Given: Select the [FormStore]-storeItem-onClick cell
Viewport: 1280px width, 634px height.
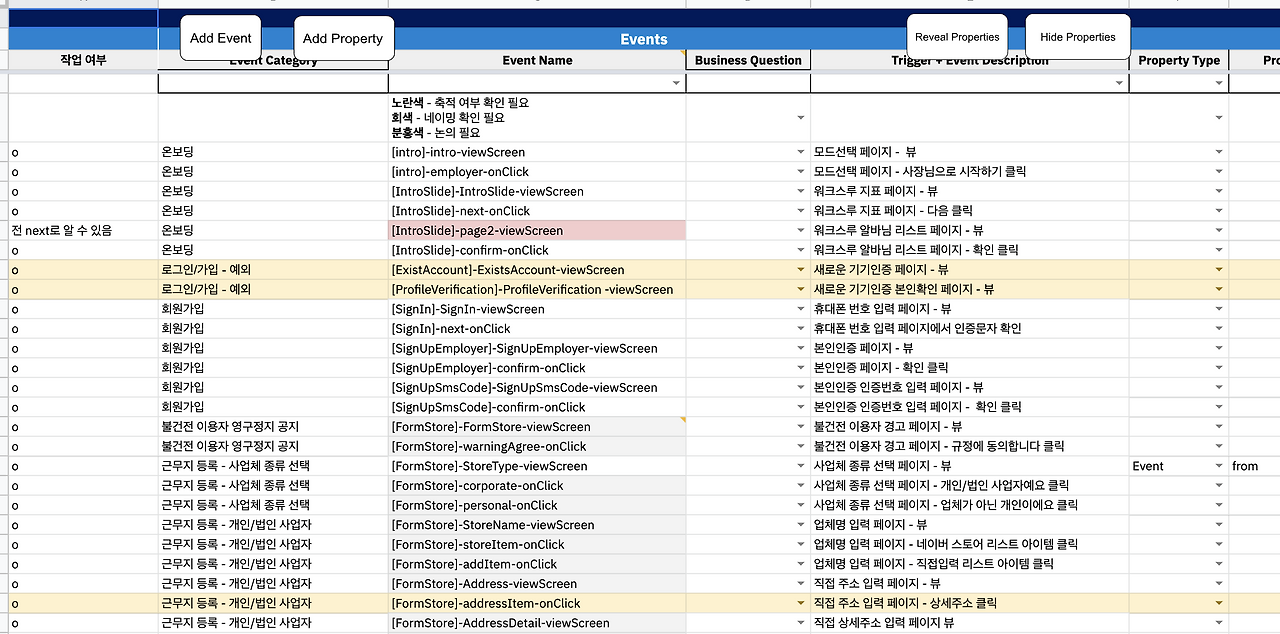Looking at the screenshot, I should pyautogui.click(x=537, y=545).
